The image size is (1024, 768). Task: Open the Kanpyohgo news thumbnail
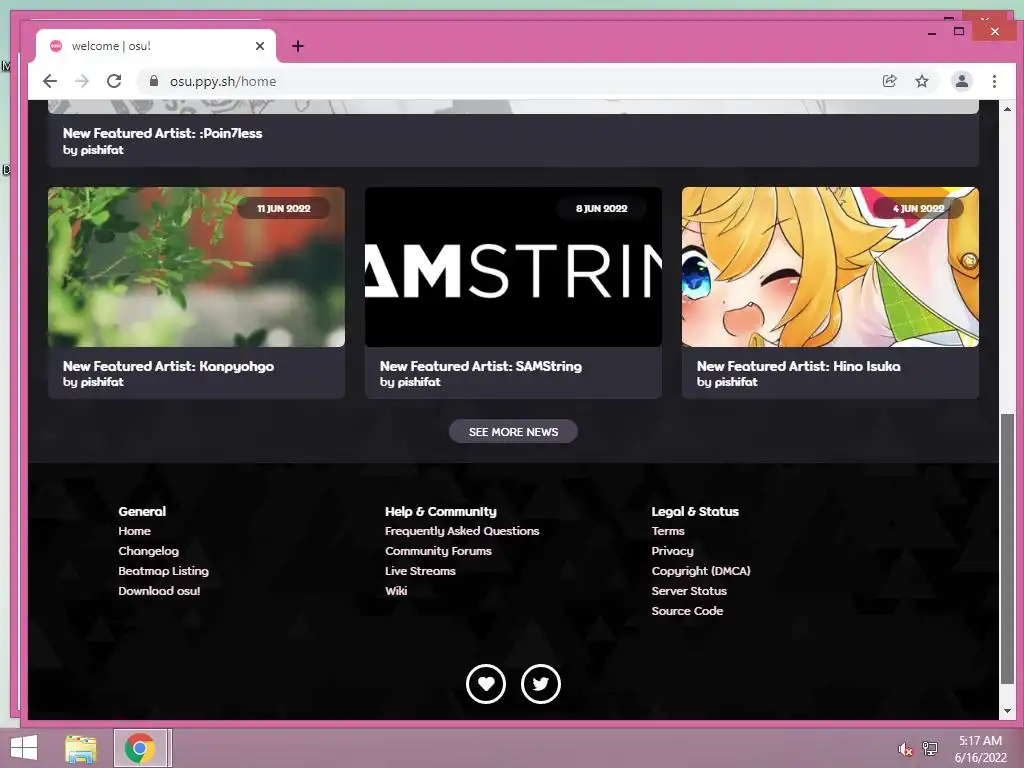(x=197, y=267)
